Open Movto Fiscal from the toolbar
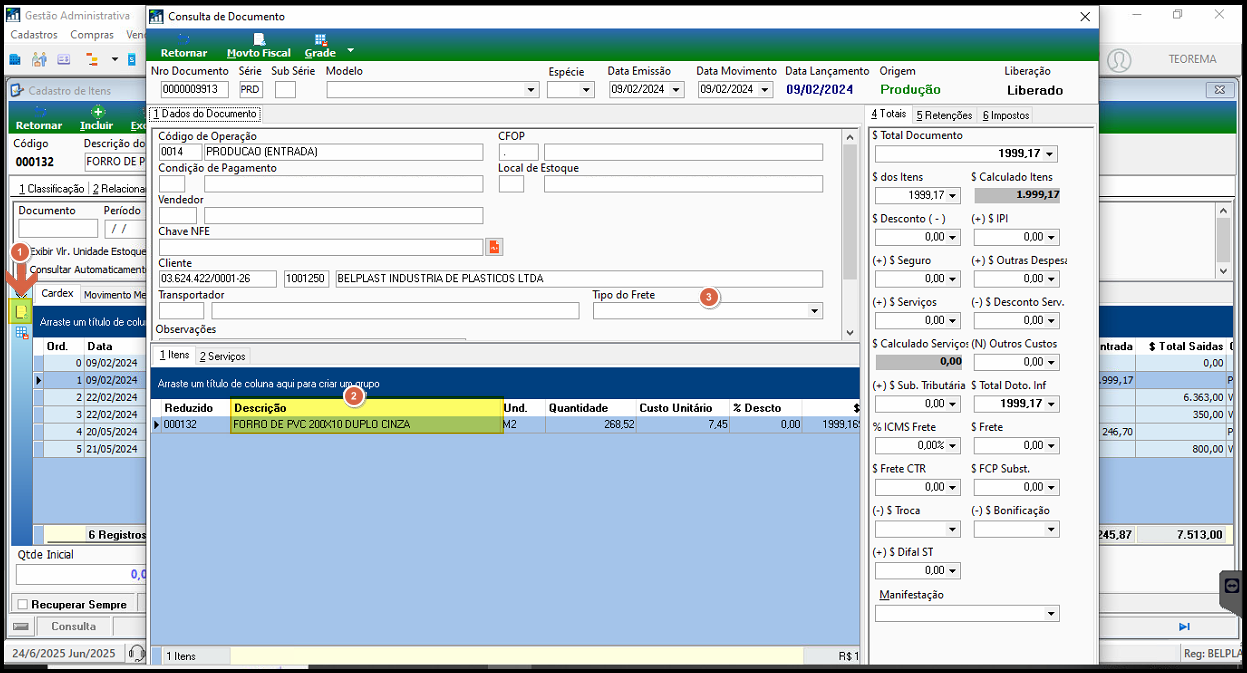Viewport: 1247px width, 673px height. click(x=258, y=45)
